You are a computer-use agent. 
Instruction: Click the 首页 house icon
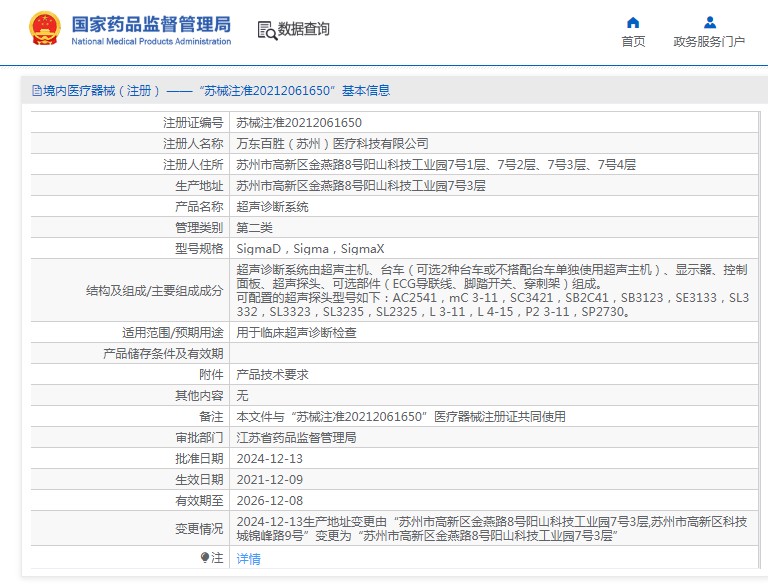[x=633, y=22]
